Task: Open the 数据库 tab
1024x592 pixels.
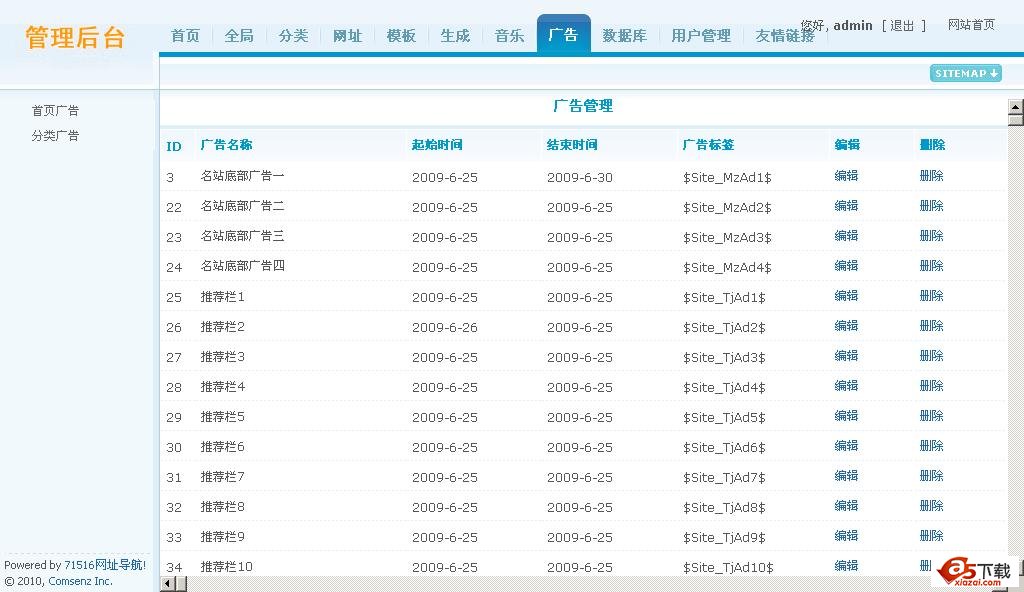Action: 624,35
